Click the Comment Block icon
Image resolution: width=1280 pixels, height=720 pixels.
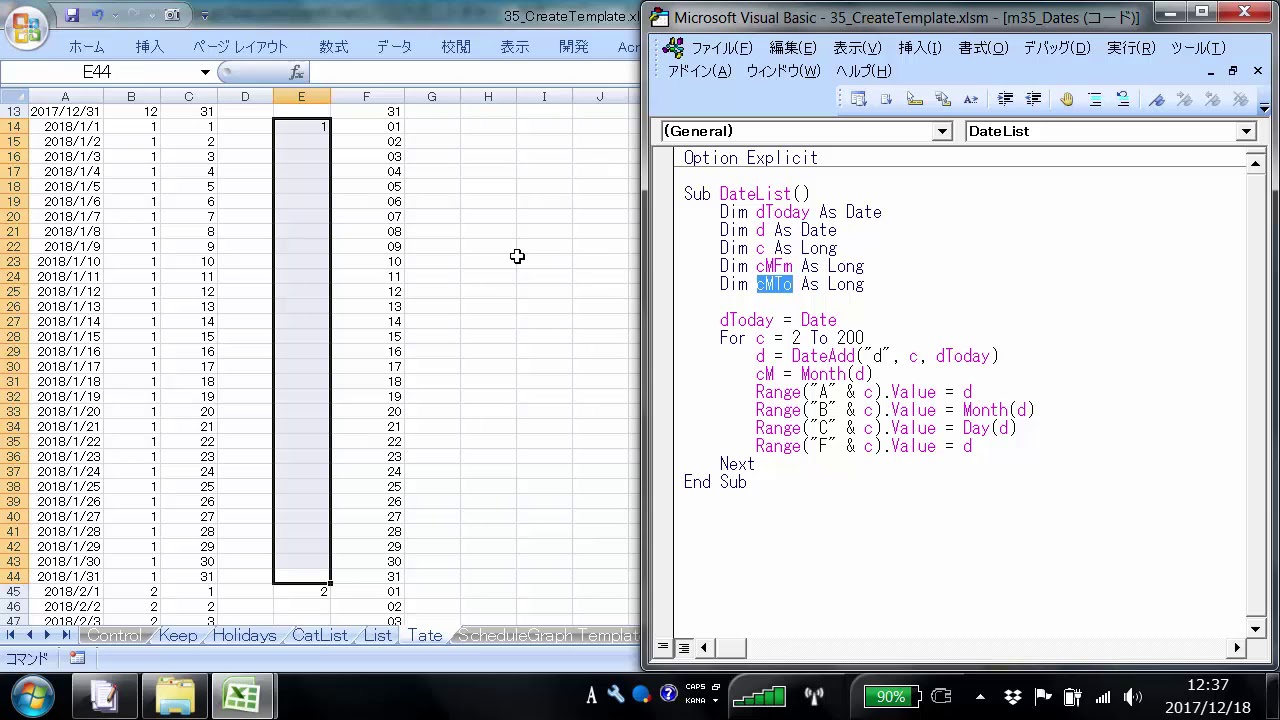tap(1095, 99)
